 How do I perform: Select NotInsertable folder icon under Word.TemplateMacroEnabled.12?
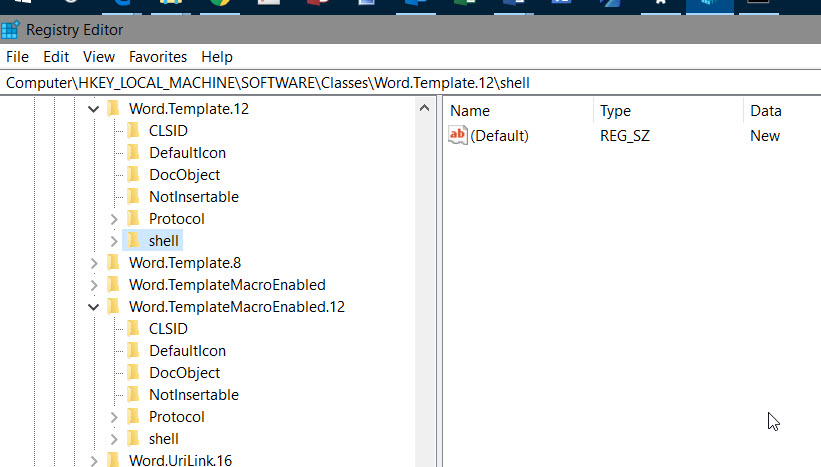[x=133, y=394]
